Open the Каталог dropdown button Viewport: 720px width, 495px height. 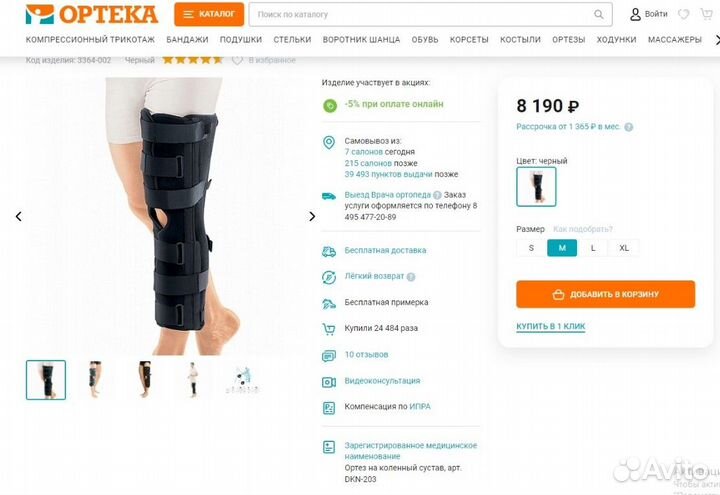[209, 14]
